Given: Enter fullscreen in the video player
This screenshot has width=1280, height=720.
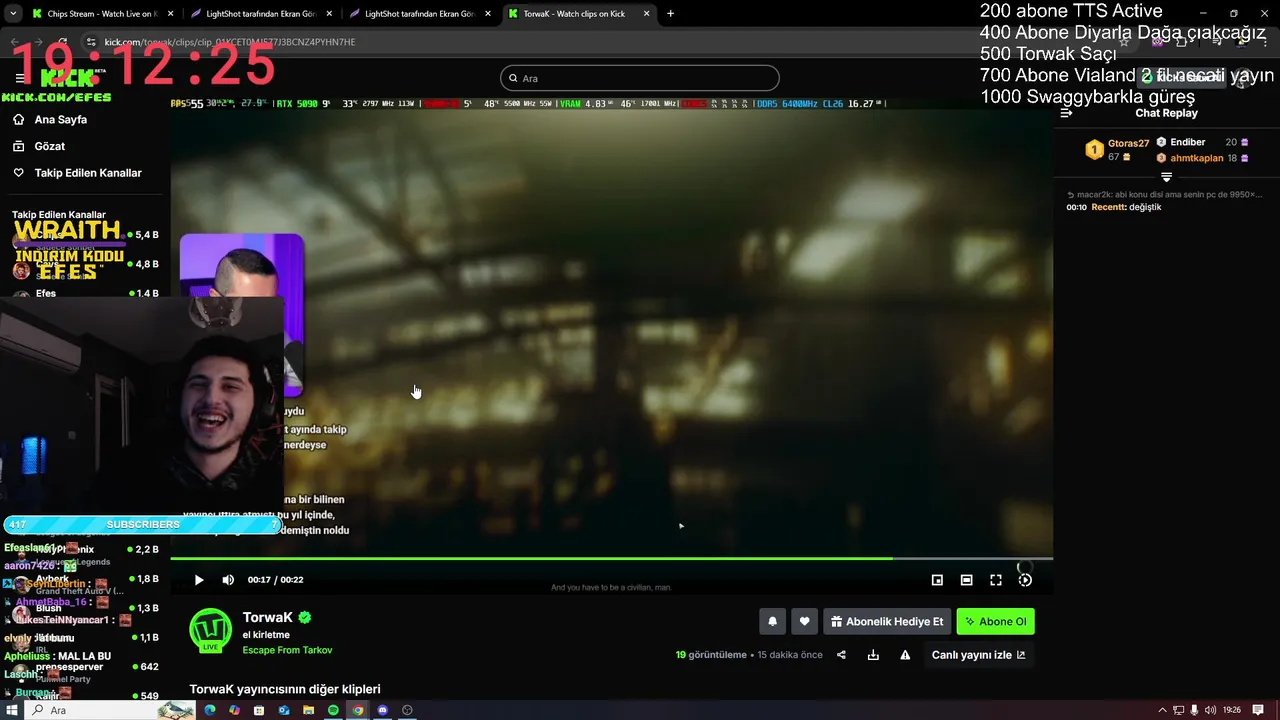Looking at the screenshot, I should point(996,580).
